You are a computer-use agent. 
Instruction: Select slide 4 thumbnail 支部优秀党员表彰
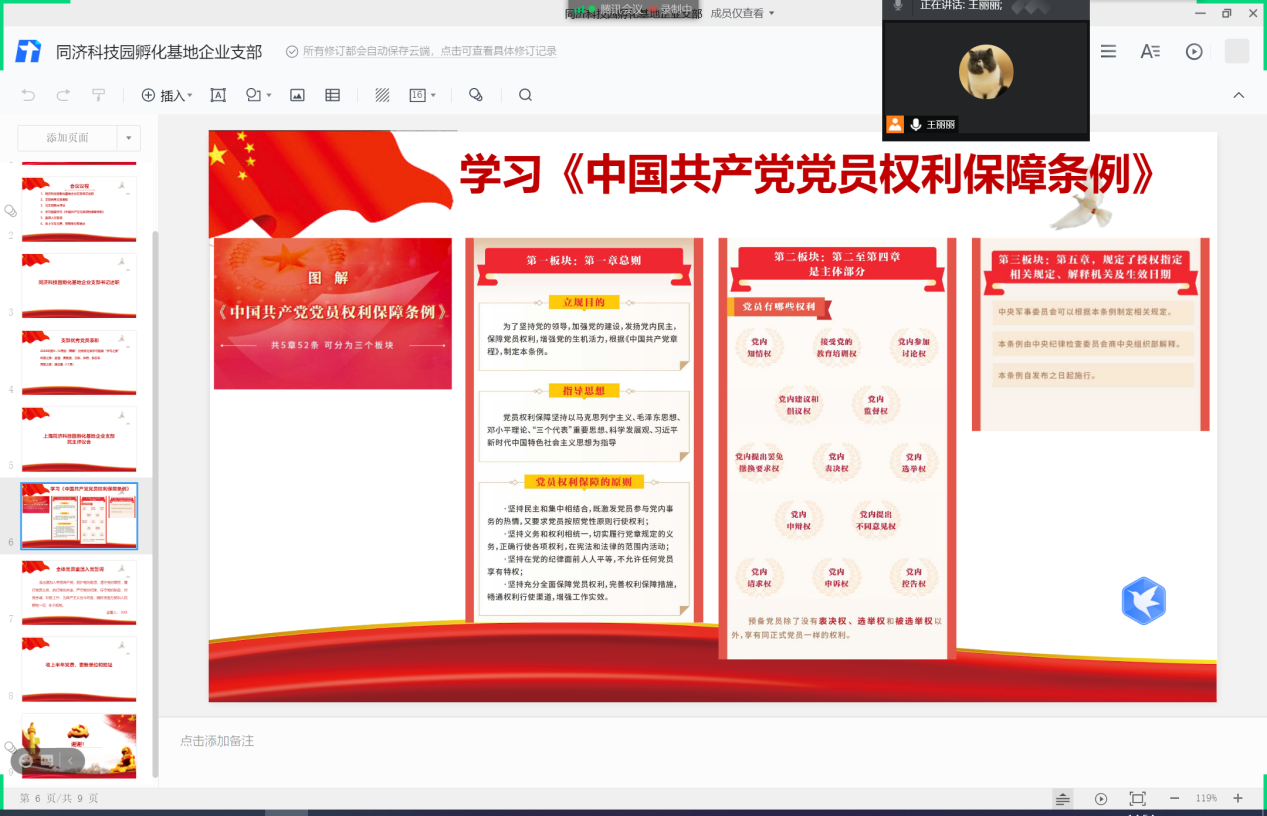point(79,363)
